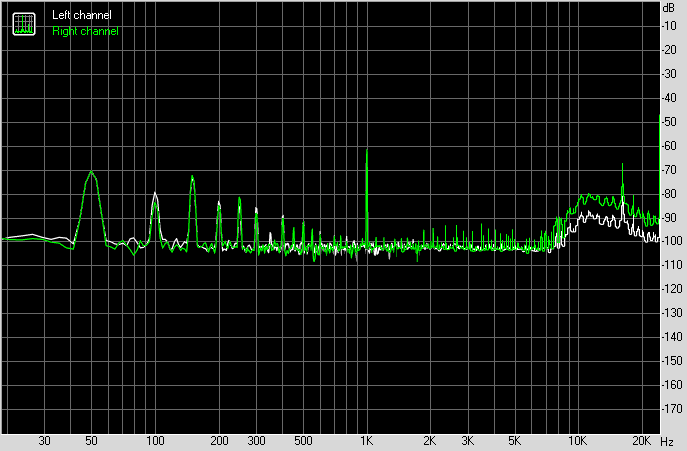Screen dimensions: 687x451
Task: Click the -160 dB scale label
Action: point(671,385)
